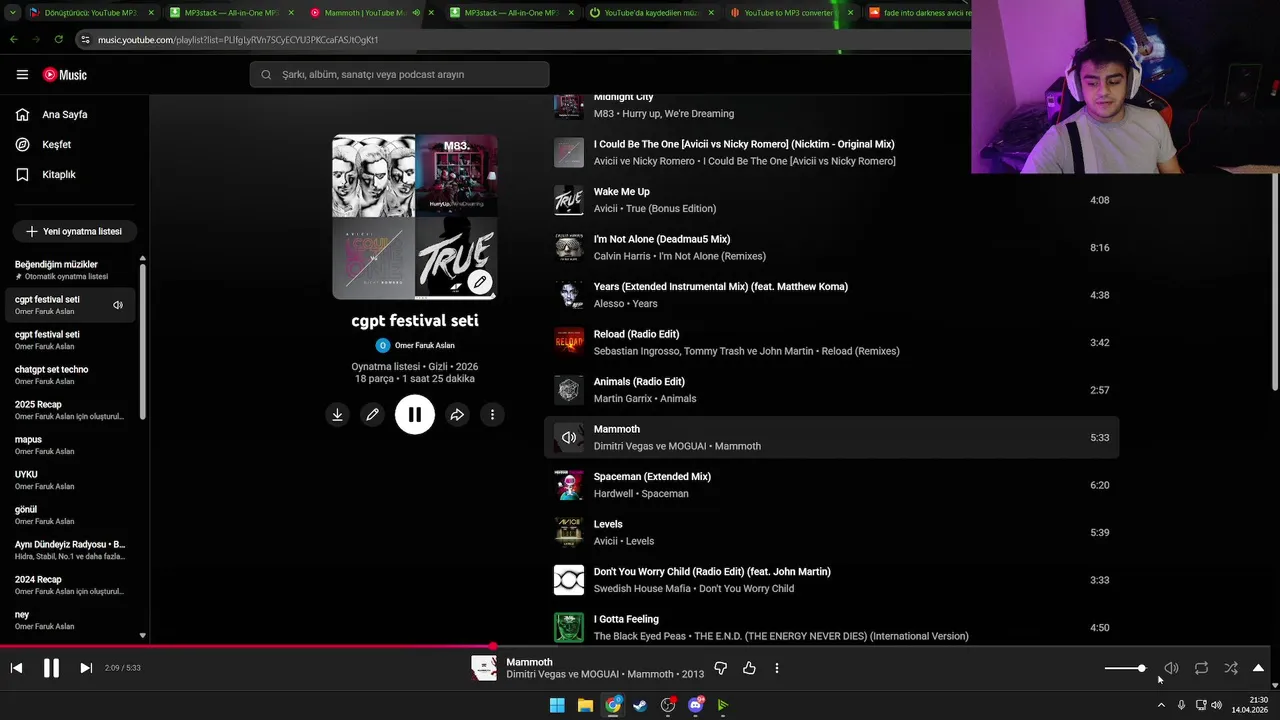The width and height of the screenshot is (1280, 720).
Task: Play I'm Not Alone (Deadmau5 Mix)
Action: coord(662,240)
